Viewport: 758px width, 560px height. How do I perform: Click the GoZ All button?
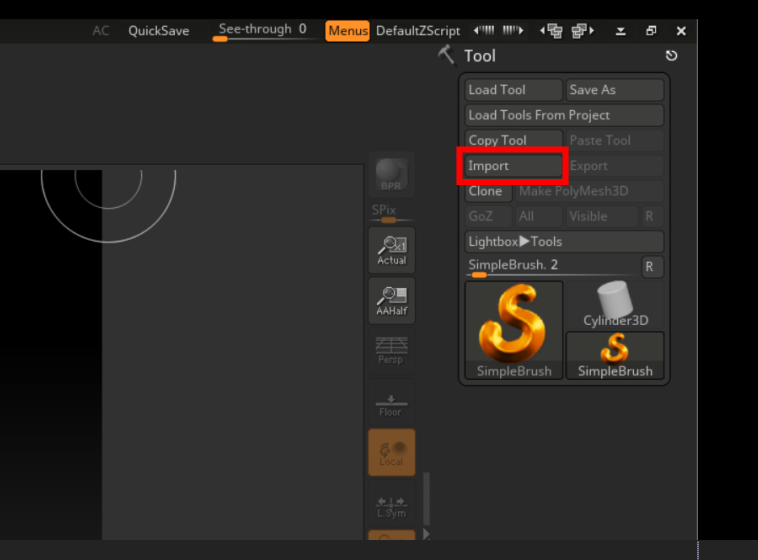[539, 216]
